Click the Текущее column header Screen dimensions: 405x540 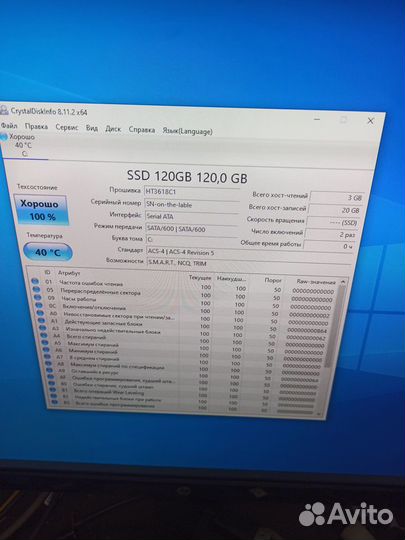[200, 278]
